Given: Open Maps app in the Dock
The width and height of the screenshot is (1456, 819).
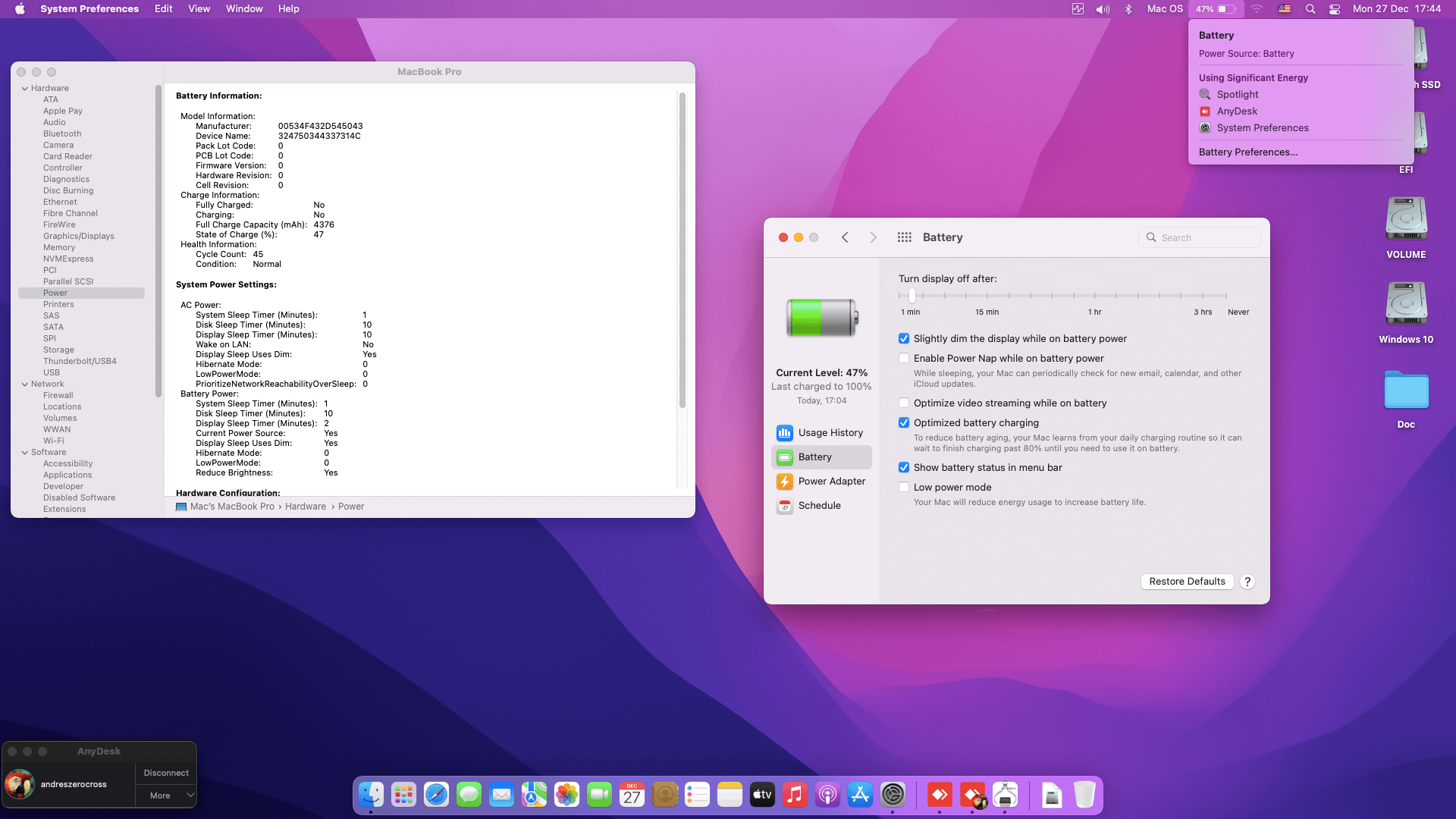Looking at the screenshot, I should (534, 795).
